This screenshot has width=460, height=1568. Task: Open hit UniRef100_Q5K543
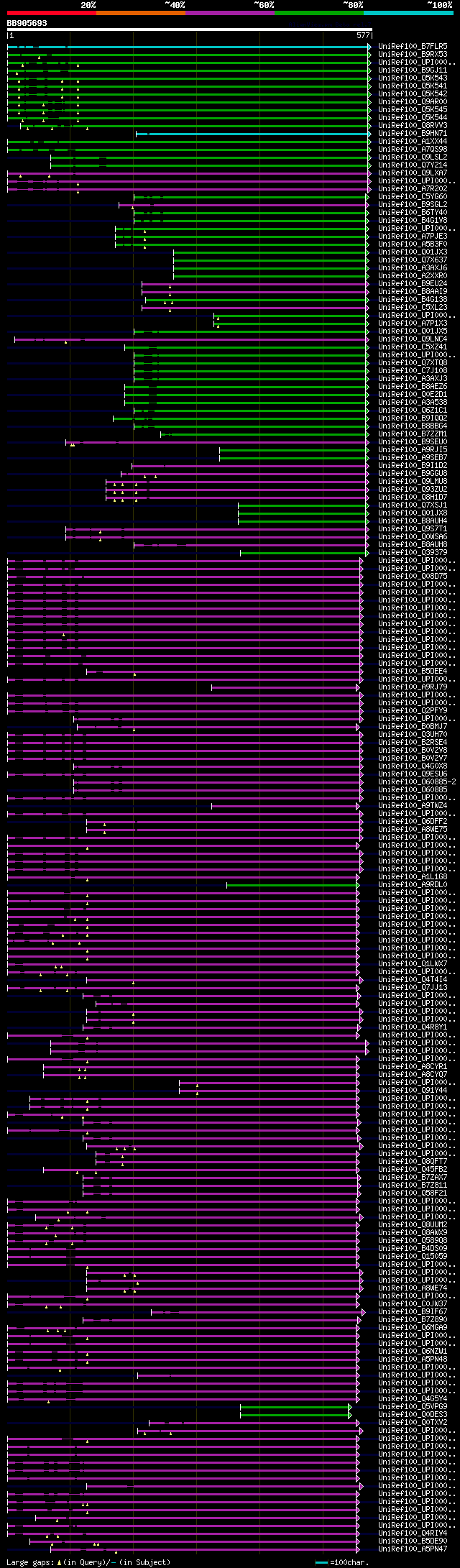click(x=413, y=78)
